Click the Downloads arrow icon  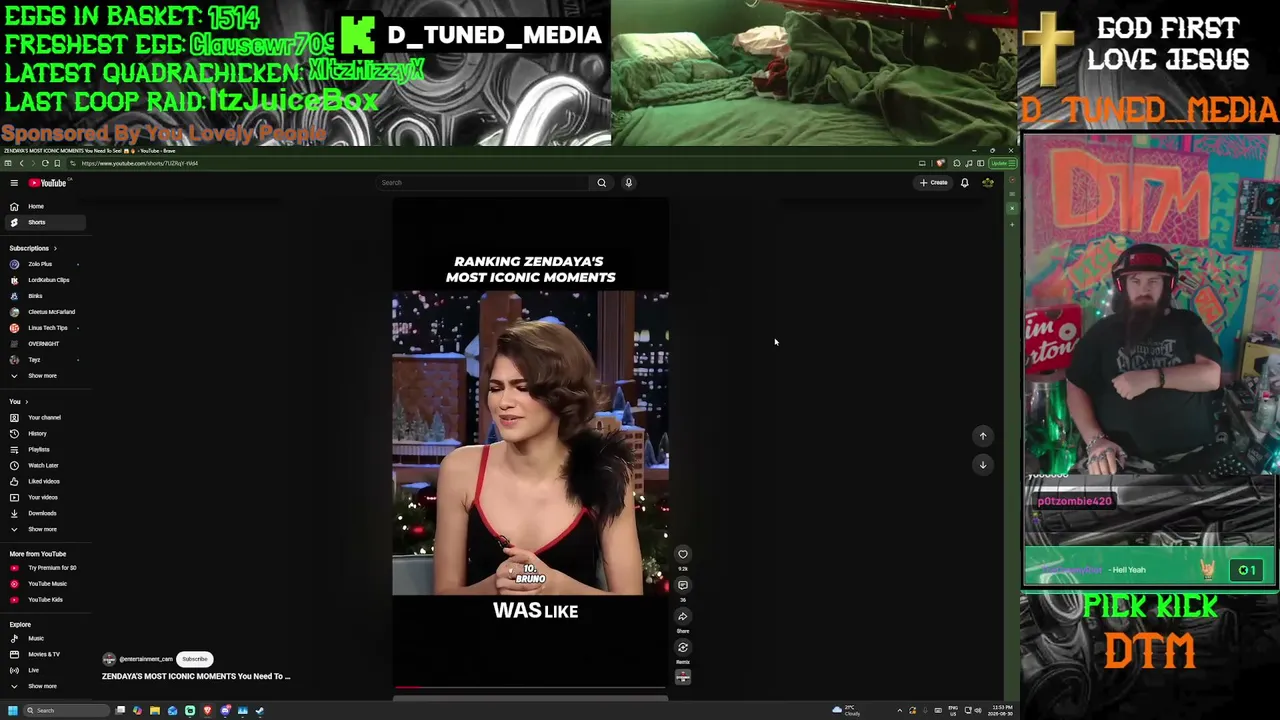tap(14, 514)
